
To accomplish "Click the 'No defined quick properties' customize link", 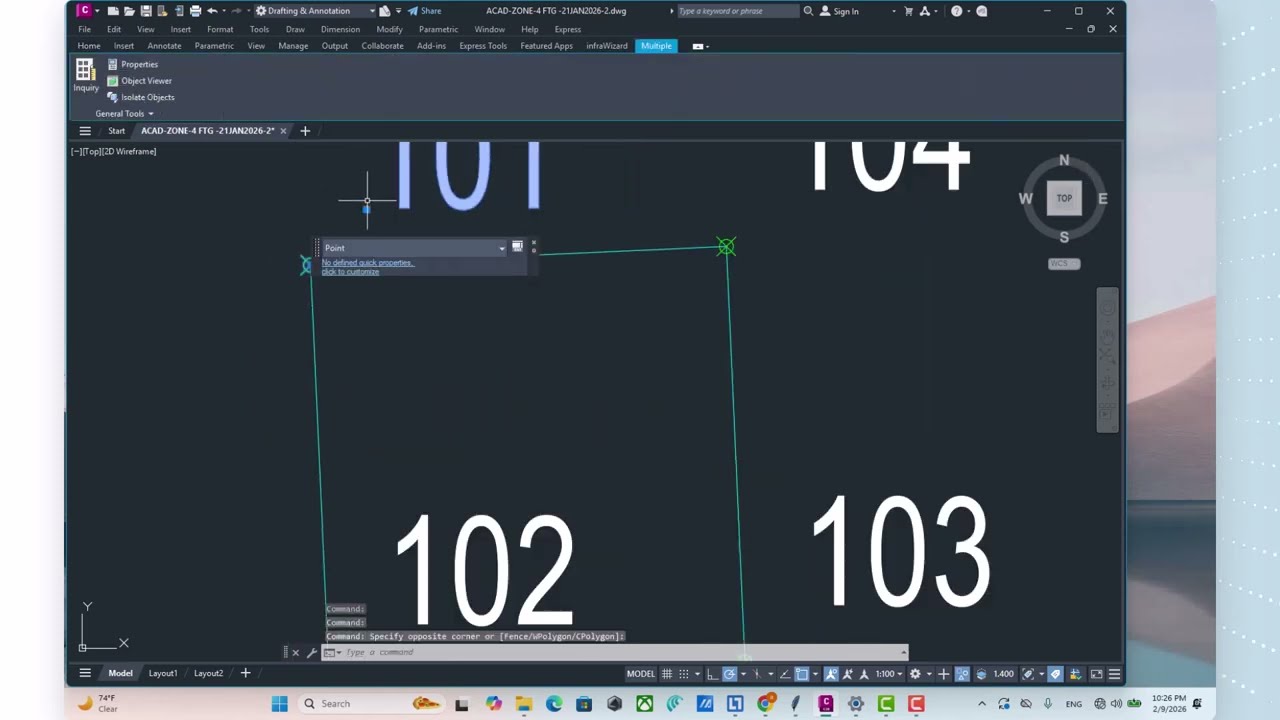I will [368, 267].
